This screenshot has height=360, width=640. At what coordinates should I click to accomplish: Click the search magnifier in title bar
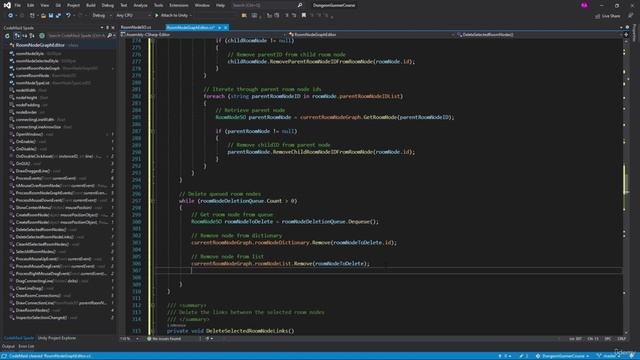point(300,5)
